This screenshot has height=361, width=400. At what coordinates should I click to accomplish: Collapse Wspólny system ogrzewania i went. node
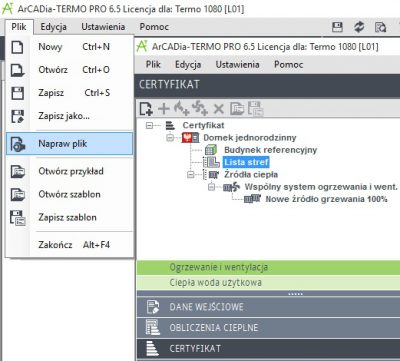click(x=211, y=187)
